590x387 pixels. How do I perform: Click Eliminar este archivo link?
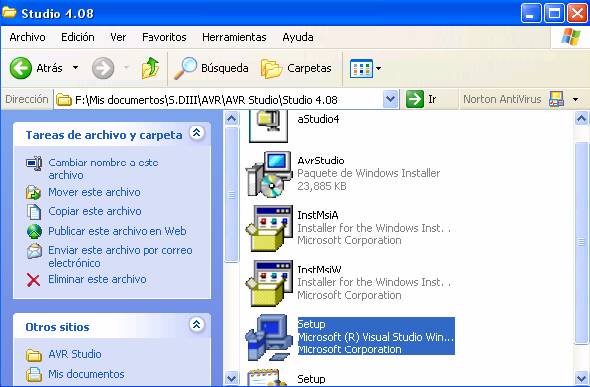(x=97, y=279)
